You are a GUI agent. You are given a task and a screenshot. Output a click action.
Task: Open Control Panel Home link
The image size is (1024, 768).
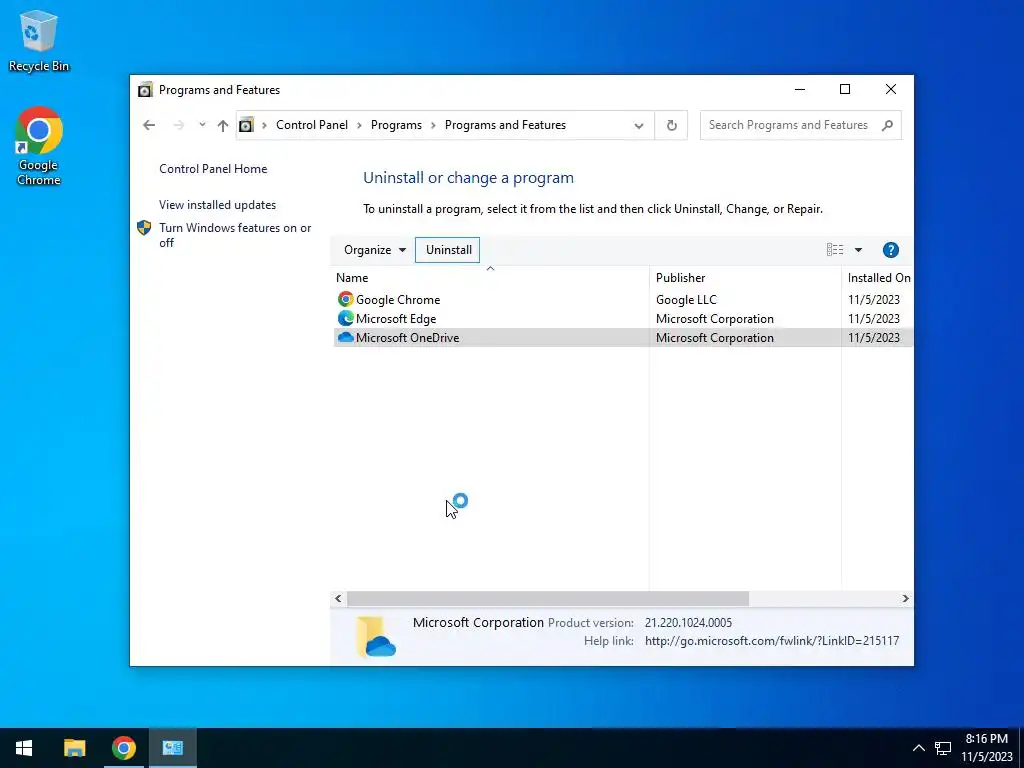(213, 168)
